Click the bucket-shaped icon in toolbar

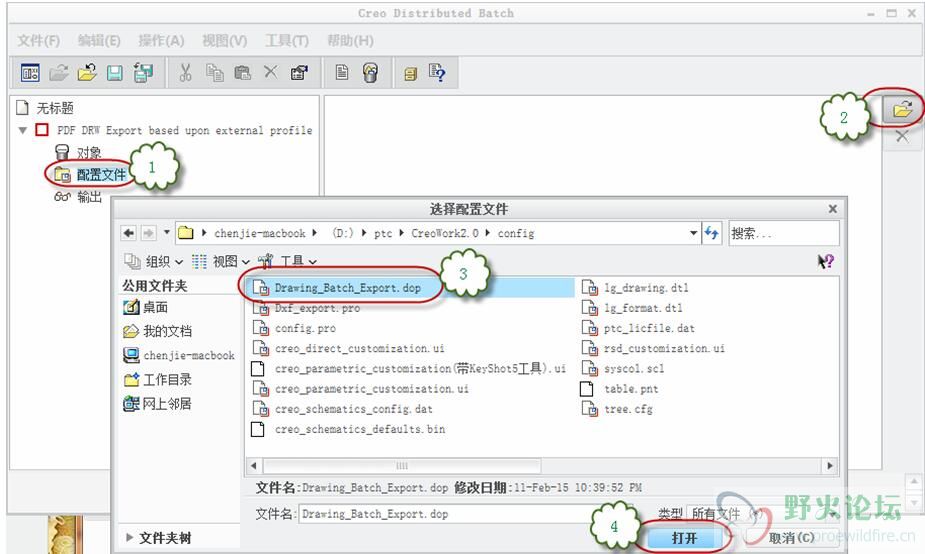370,73
